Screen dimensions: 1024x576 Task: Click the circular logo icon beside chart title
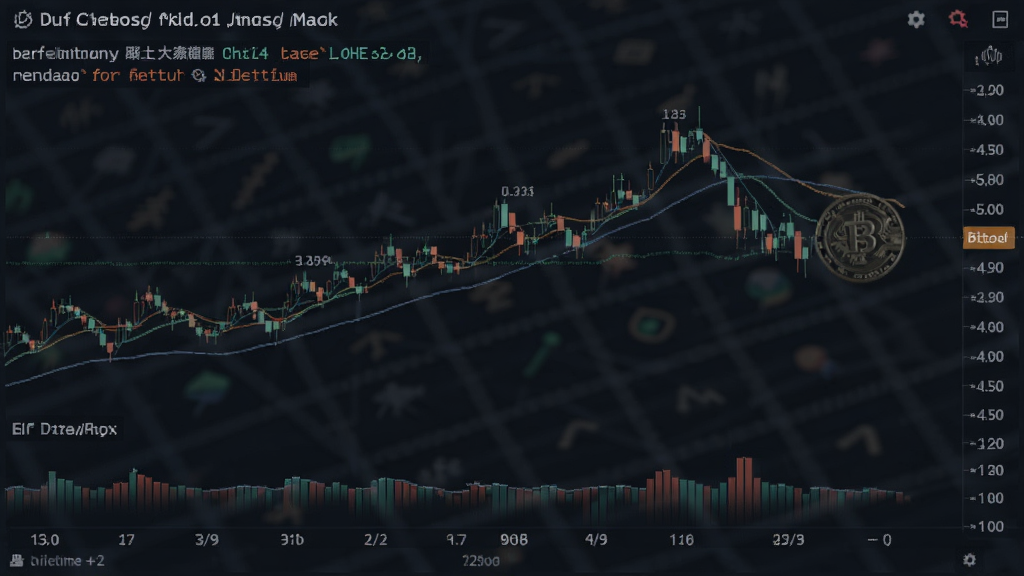tap(22, 20)
